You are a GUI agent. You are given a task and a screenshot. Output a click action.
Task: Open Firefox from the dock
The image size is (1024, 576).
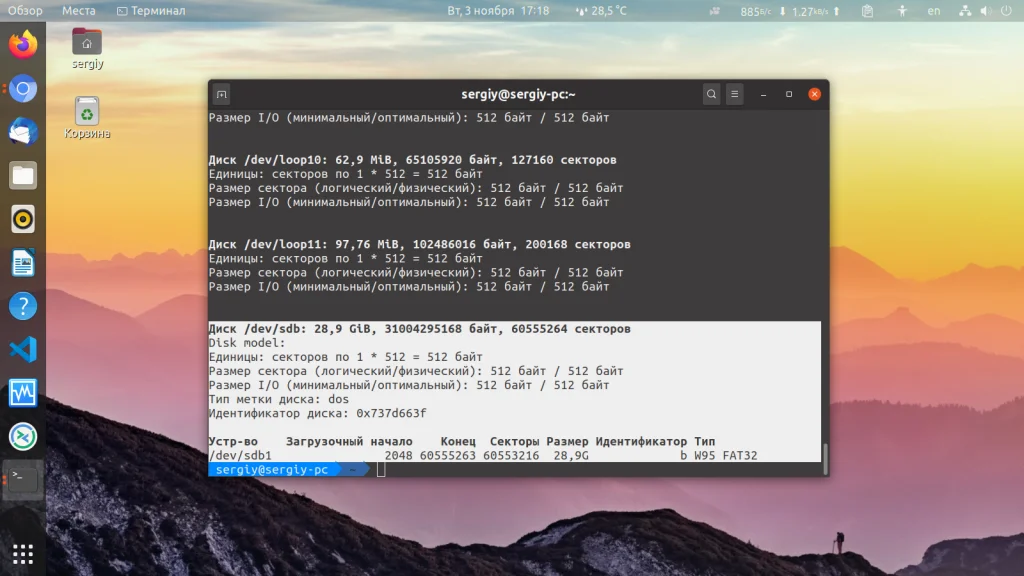pos(23,44)
